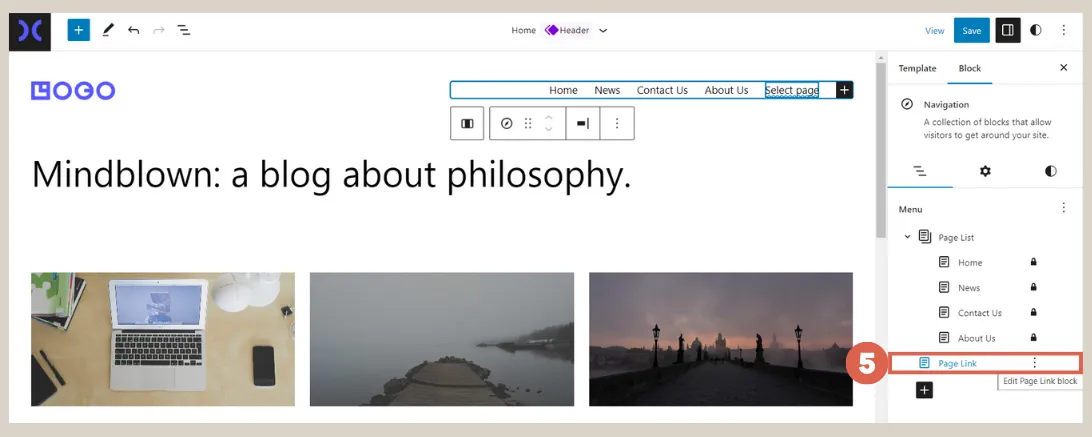This screenshot has height=437, width=1092.
Task: Select the Home item in Page List
Action: (969, 263)
